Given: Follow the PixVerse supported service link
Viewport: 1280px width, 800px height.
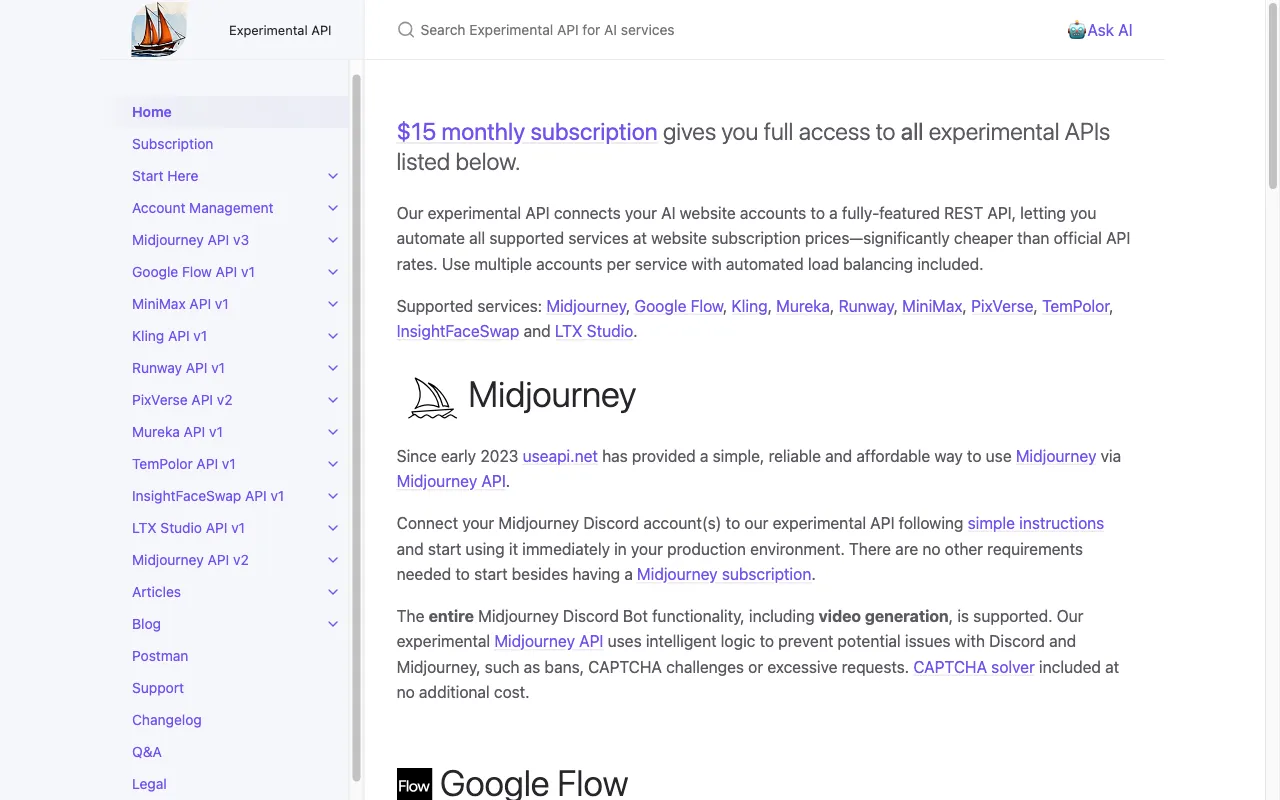Looking at the screenshot, I should (1002, 306).
